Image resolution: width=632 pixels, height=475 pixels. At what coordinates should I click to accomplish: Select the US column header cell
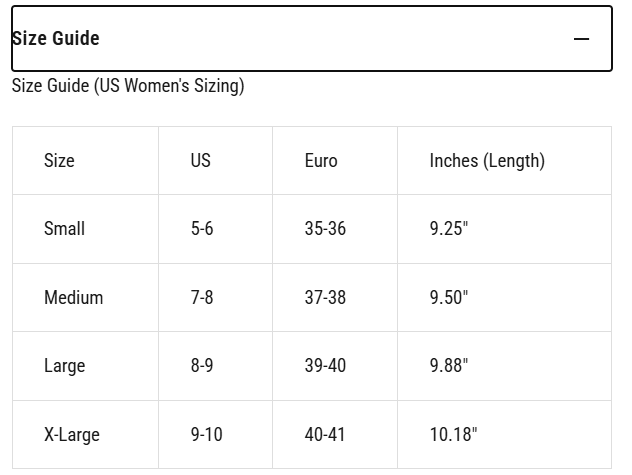click(x=201, y=160)
